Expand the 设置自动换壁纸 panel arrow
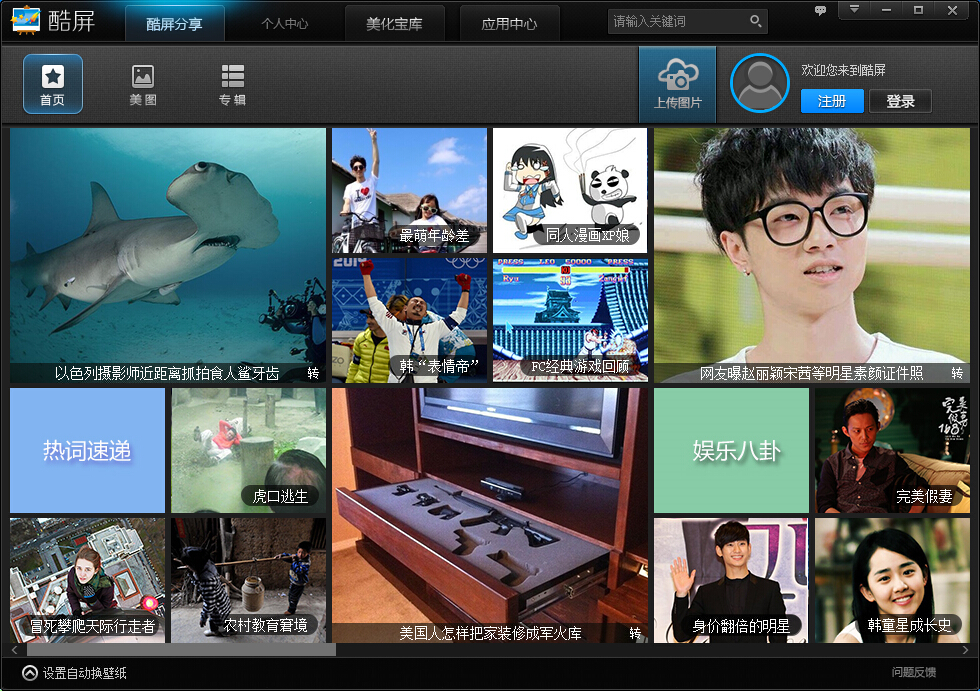The width and height of the screenshot is (980, 691). click(x=27, y=674)
